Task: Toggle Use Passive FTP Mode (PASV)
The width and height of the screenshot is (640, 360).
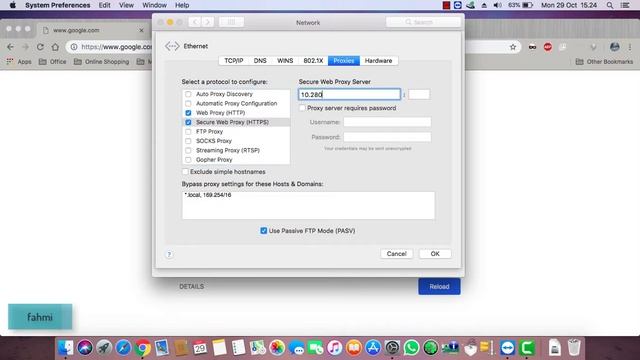Action: (x=264, y=231)
